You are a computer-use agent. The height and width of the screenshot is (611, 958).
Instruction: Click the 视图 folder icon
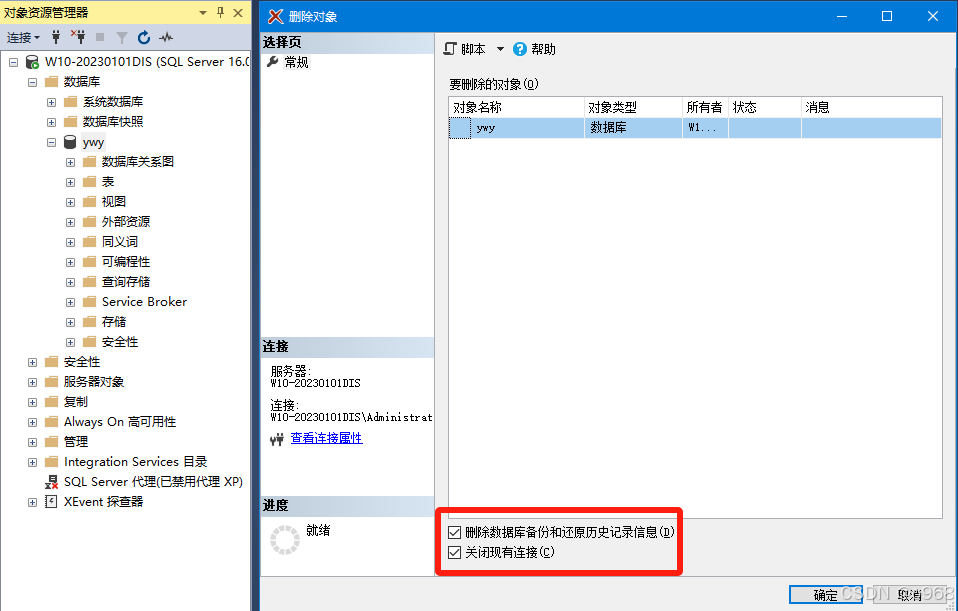click(90, 202)
